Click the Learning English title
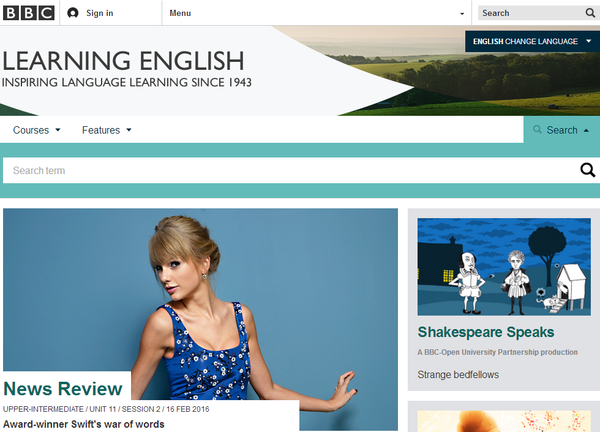 click(123, 61)
